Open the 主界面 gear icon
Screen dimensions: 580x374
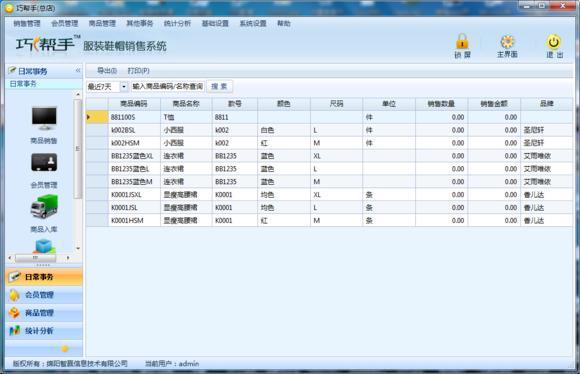pos(507,42)
